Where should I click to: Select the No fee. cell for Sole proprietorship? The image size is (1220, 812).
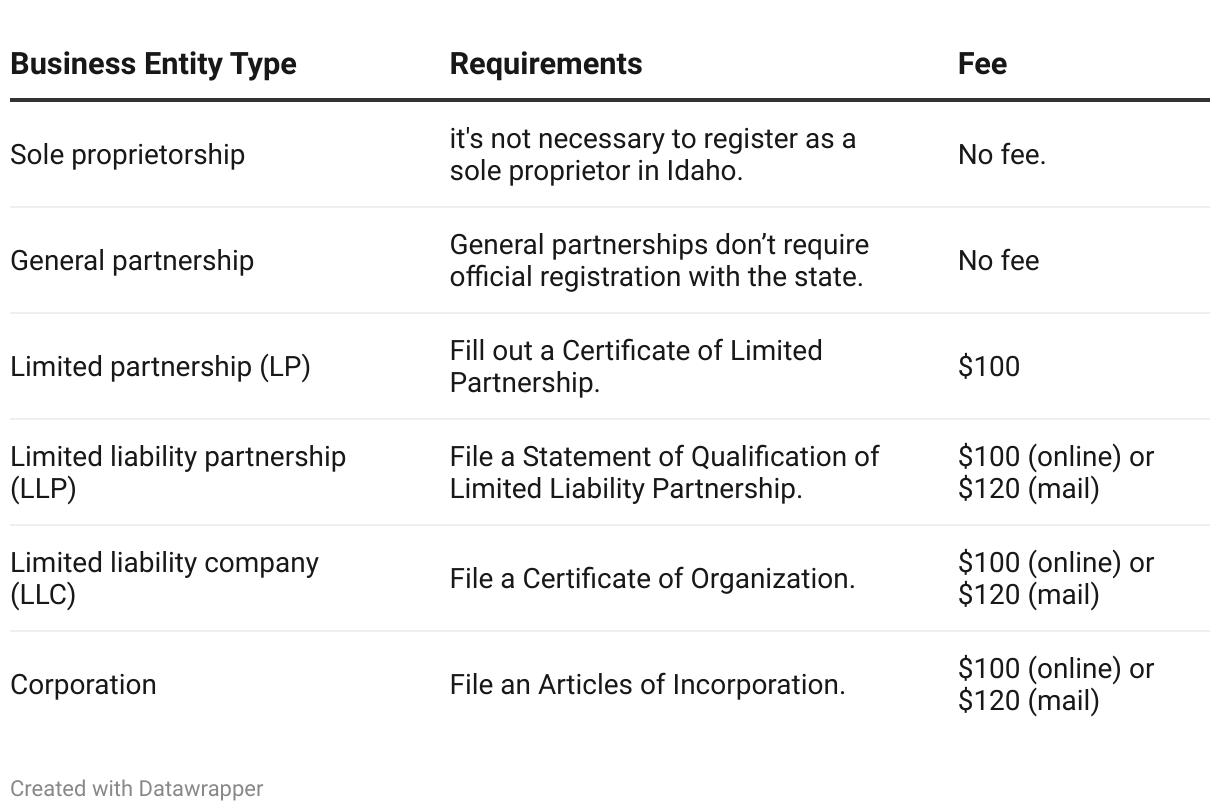point(1002,155)
